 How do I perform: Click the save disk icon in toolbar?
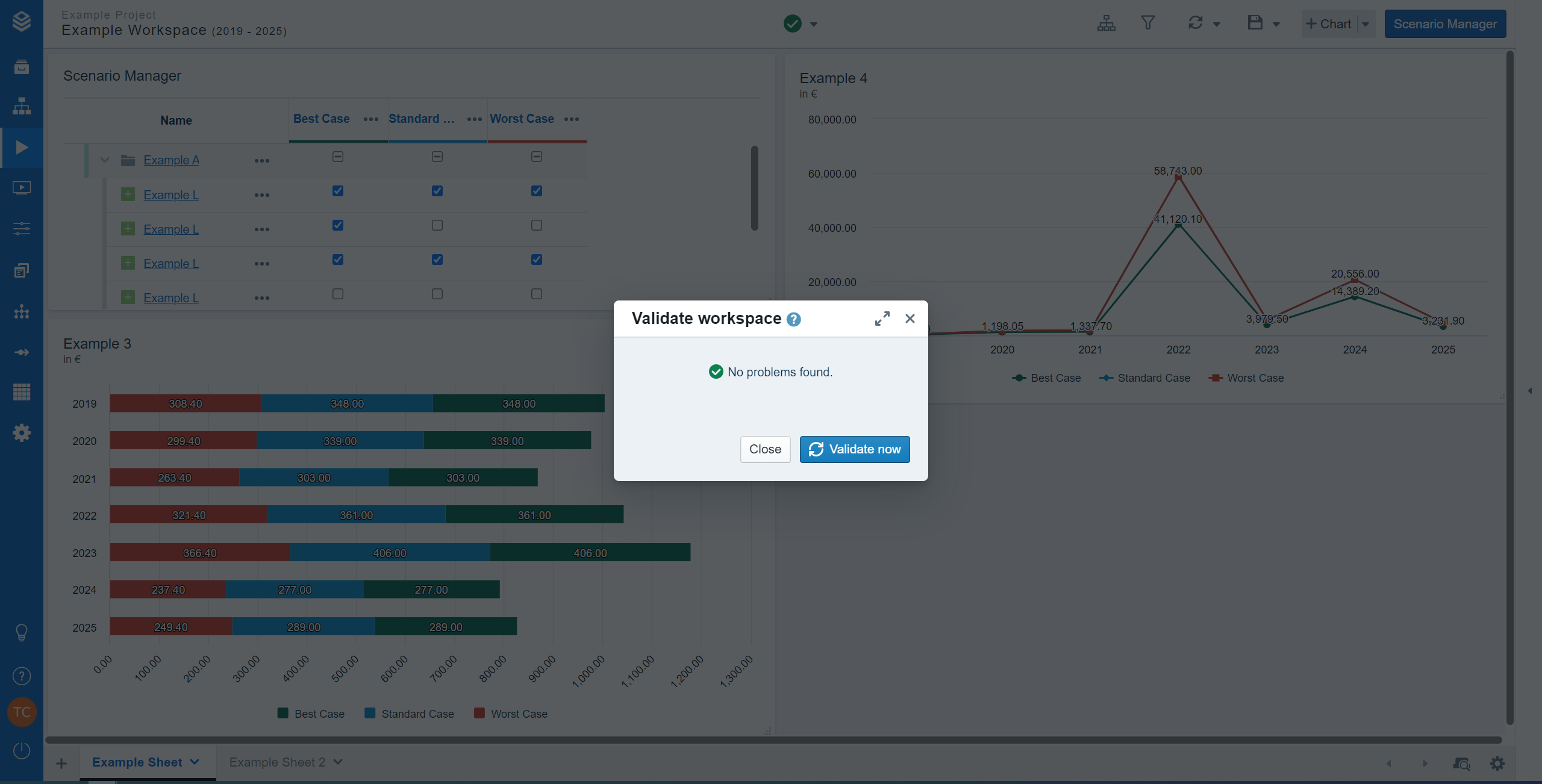pos(1255,23)
